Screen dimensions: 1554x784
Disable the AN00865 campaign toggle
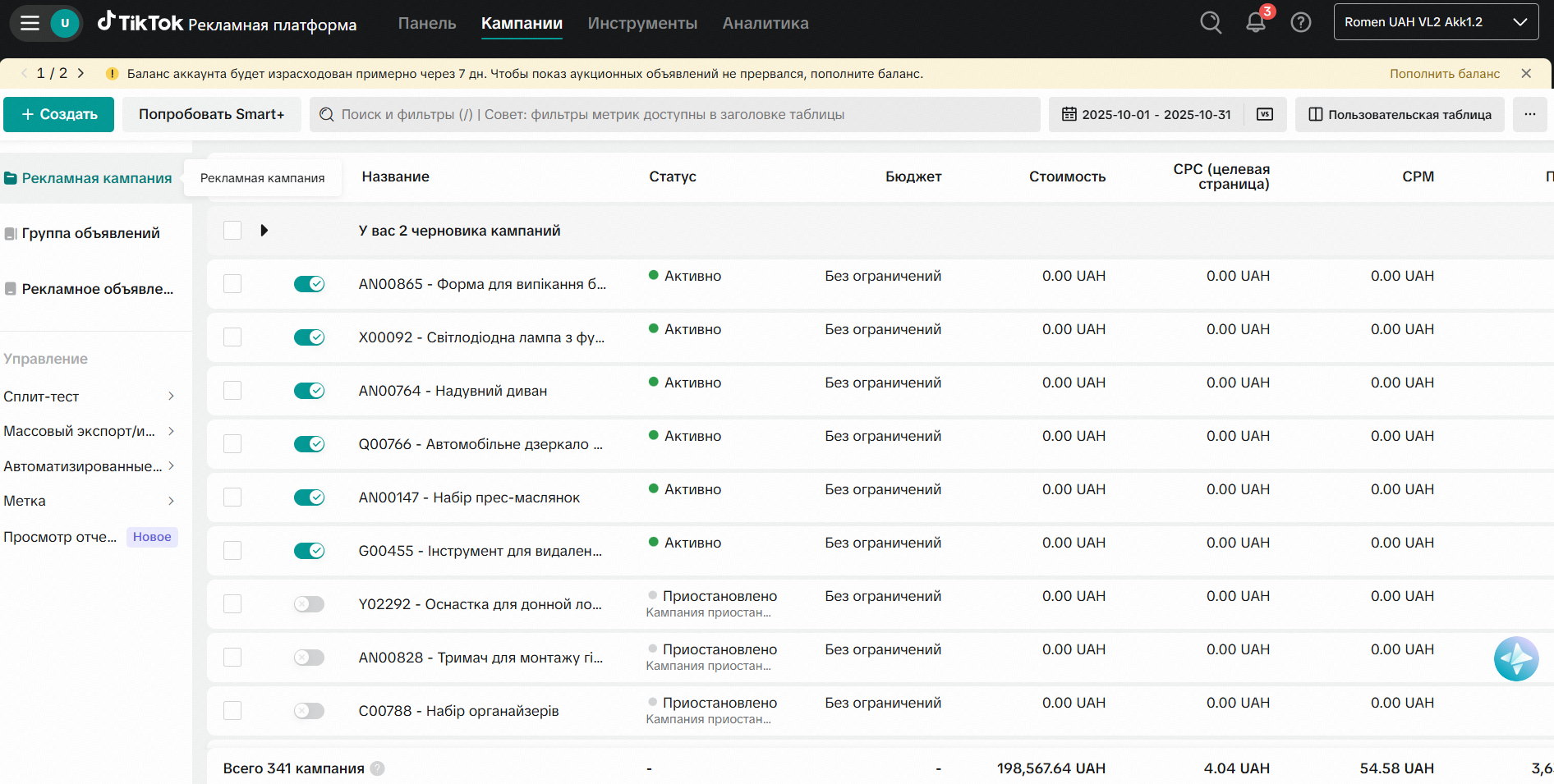click(310, 284)
